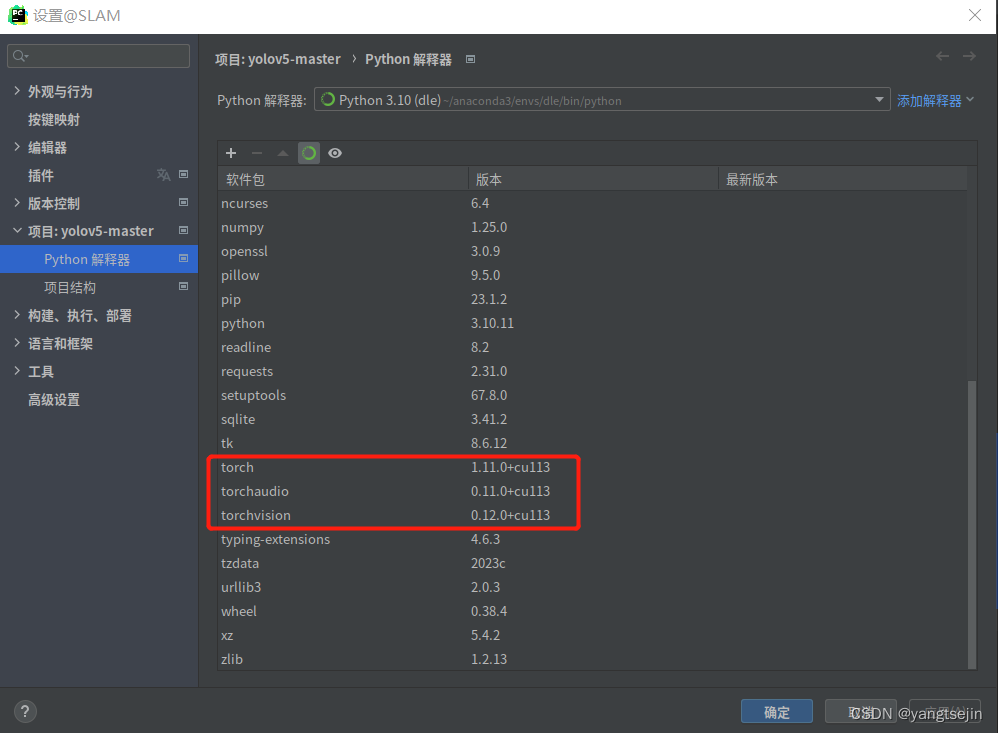The width and height of the screenshot is (998, 733).
Task: Select the pillow package row
Action: [x=592, y=275]
